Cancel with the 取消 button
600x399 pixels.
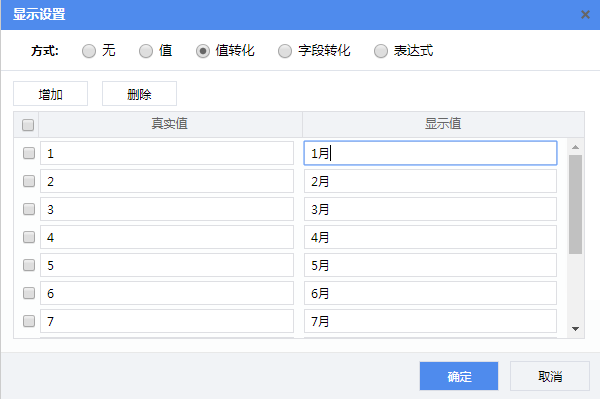550,376
